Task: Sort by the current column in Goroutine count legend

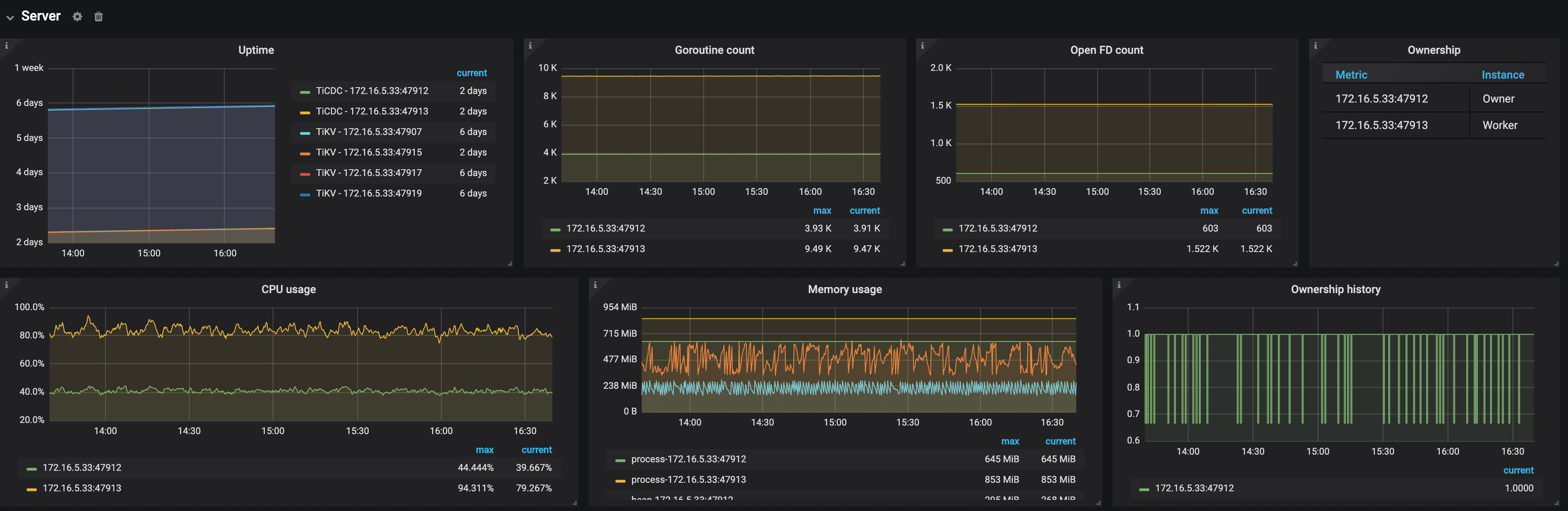Action: pyautogui.click(x=865, y=210)
